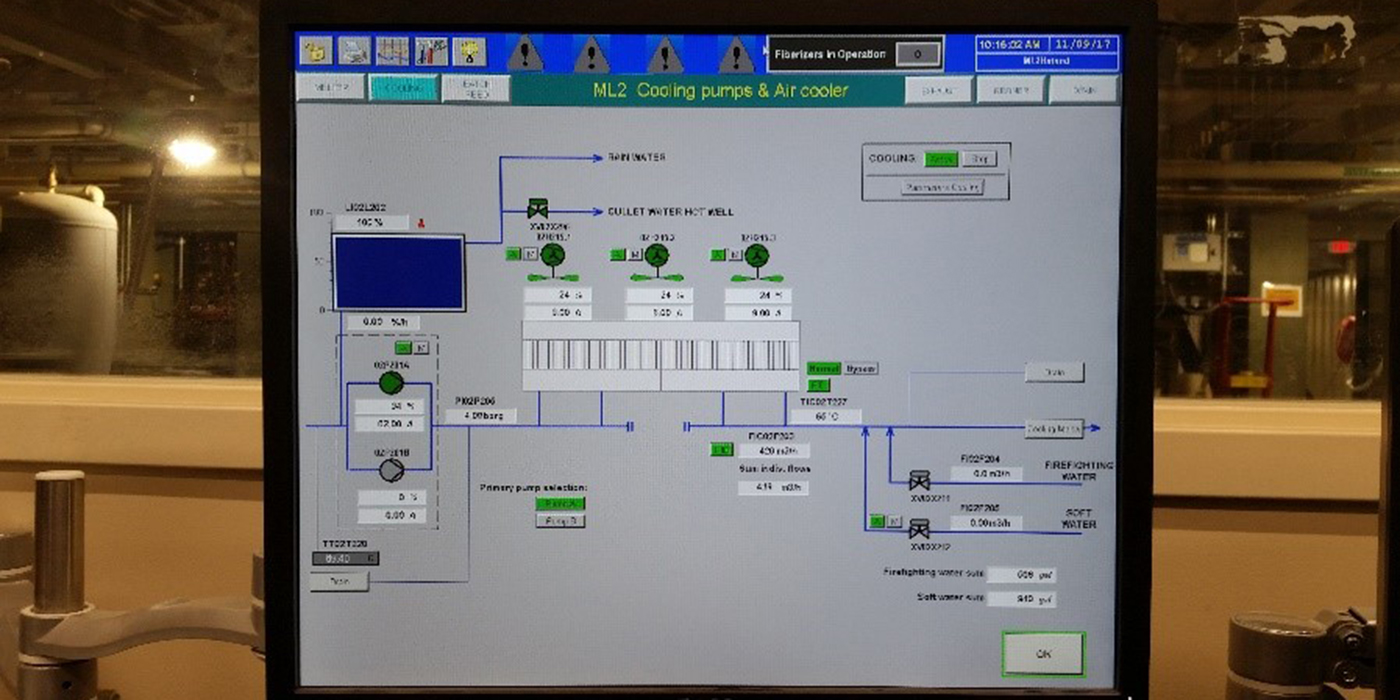Screen dimensions: 1400x700
Task: Select Normal mode for the air cooler
Action: [824, 369]
